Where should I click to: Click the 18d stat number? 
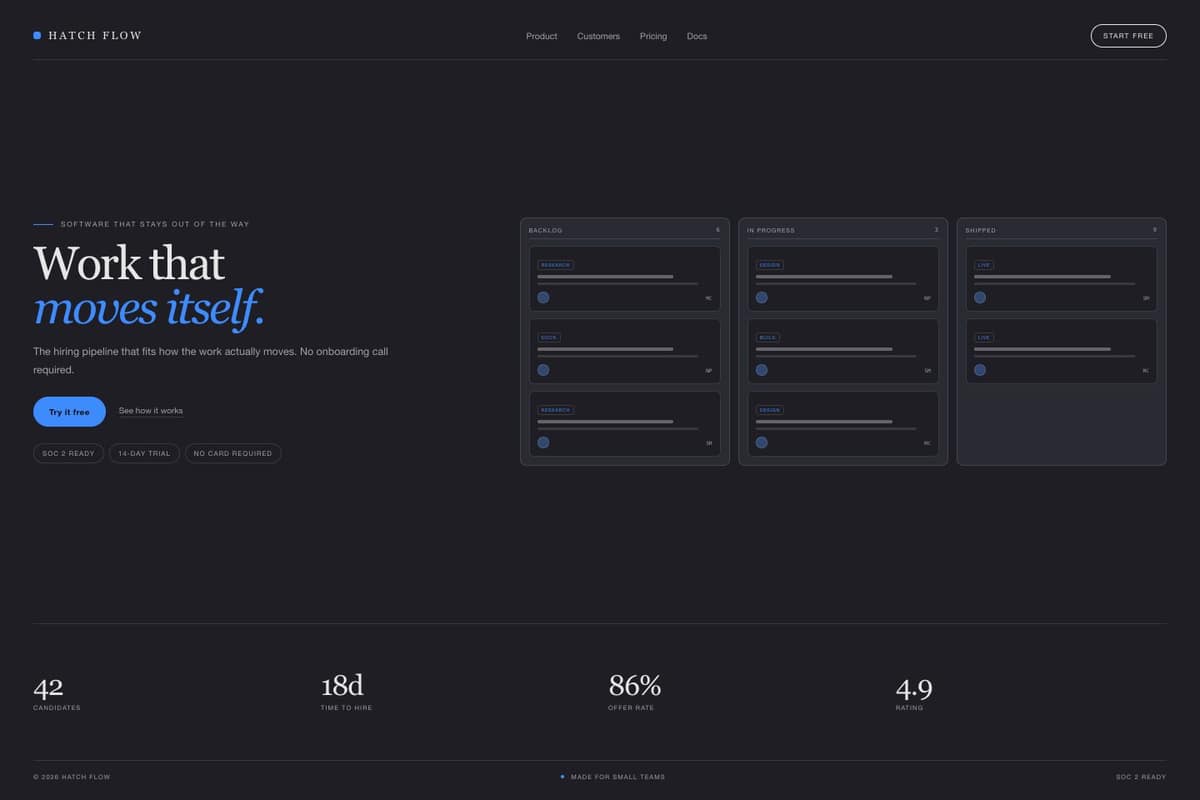[x=342, y=686]
